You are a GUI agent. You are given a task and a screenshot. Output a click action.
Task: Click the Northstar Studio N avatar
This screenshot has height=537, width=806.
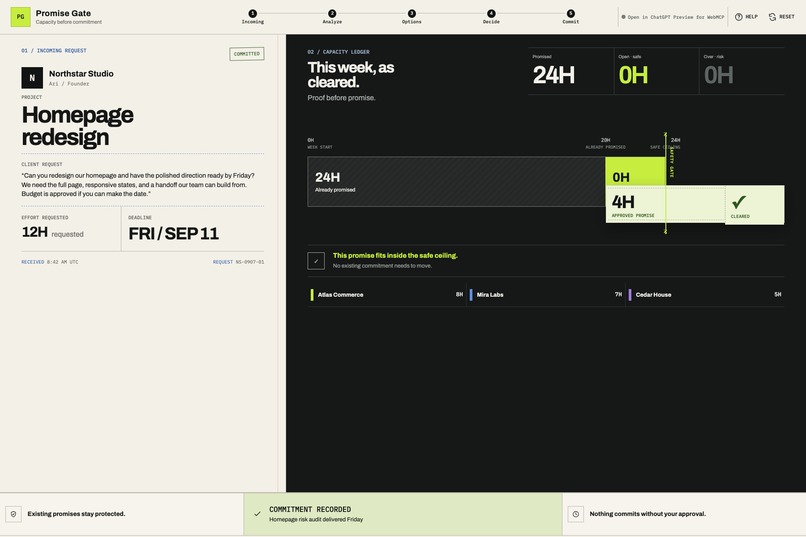[32, 78]
